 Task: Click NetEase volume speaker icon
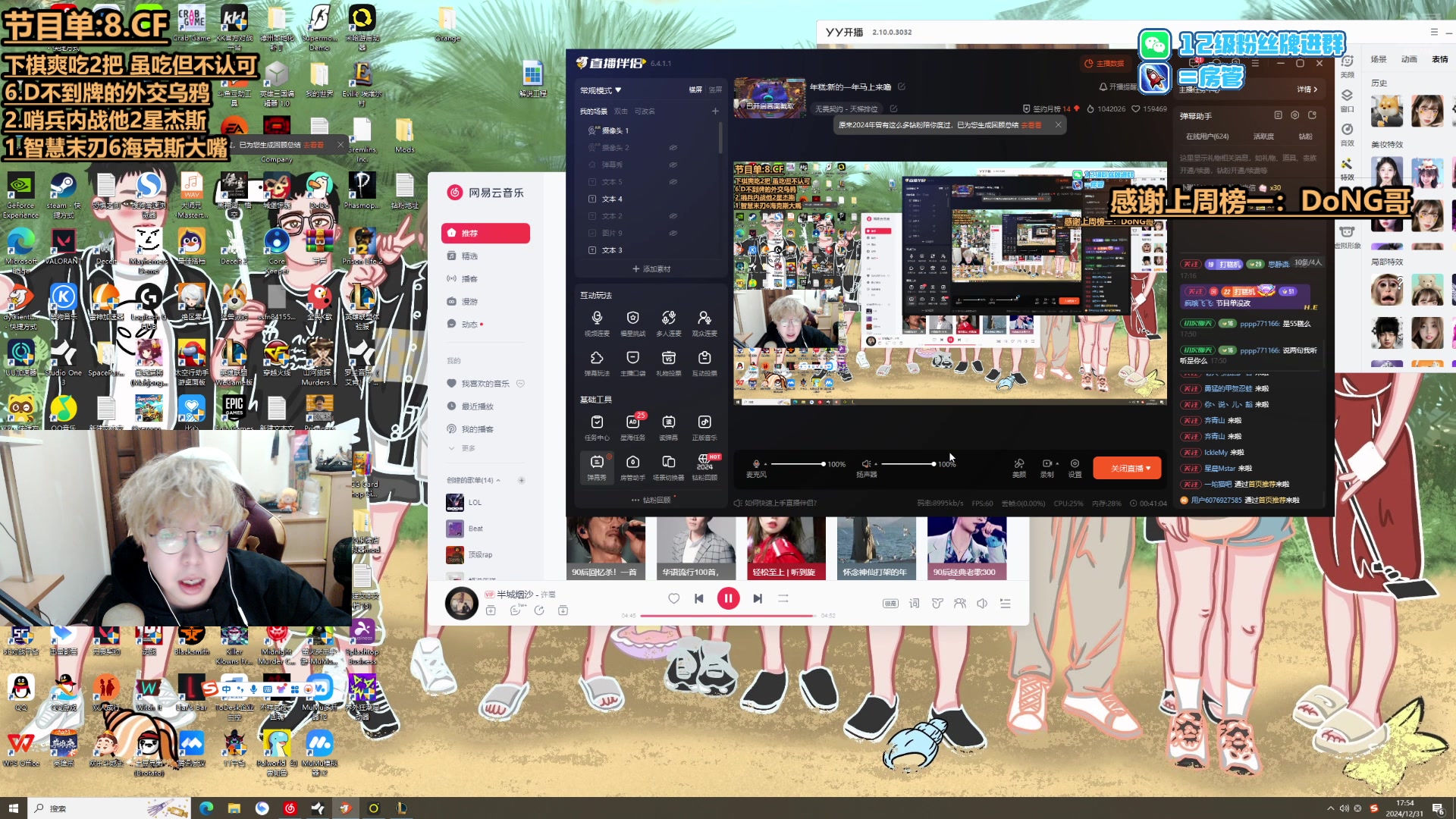982,604
